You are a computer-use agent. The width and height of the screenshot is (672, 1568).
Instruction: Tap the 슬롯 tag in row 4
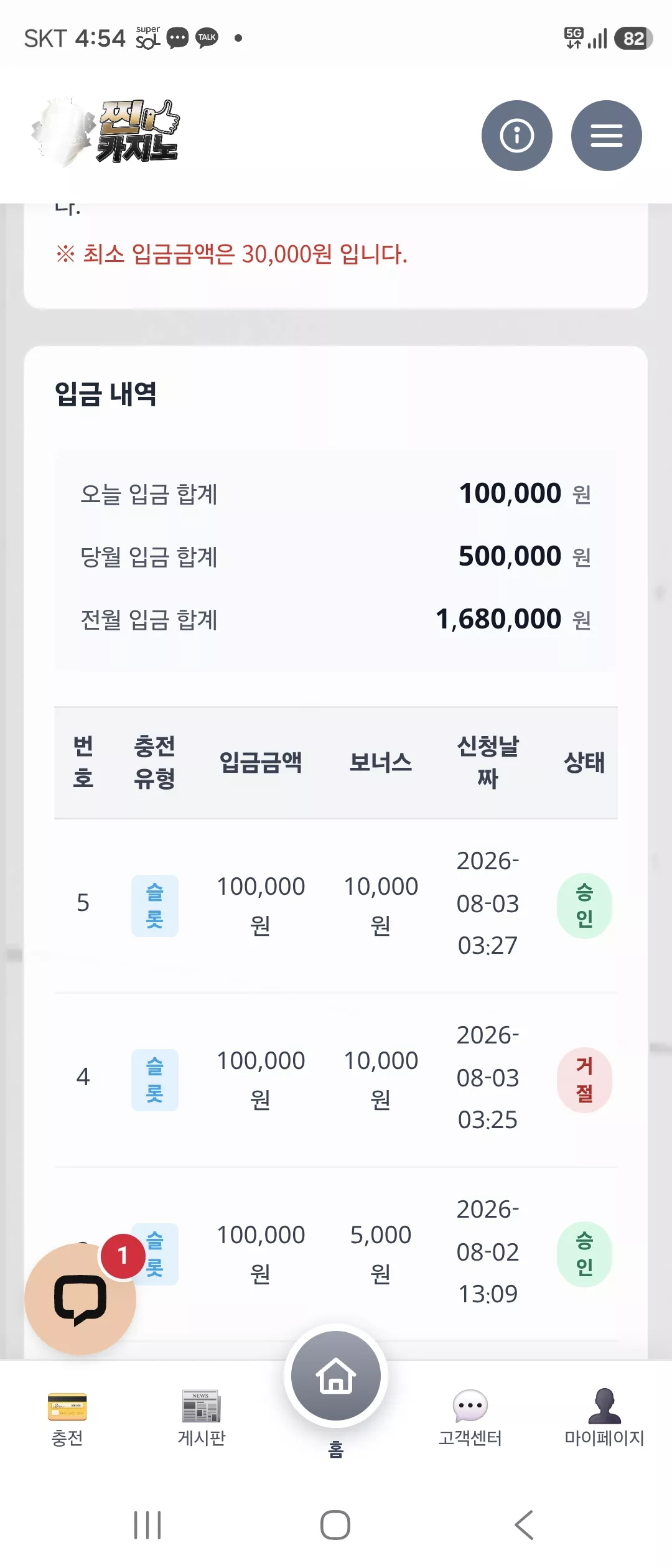tap(155, 1080)
